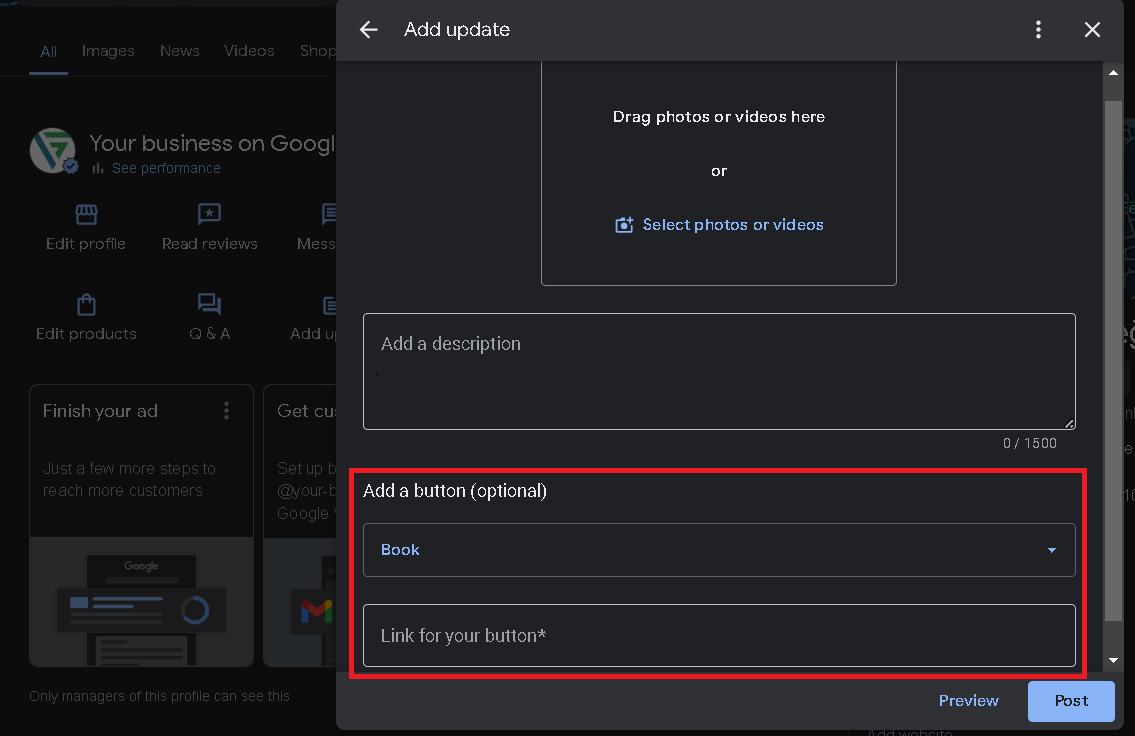This screenshot has width=1135, height=736.
Task: Open the Q & A icon
Action: click(209, 304)
